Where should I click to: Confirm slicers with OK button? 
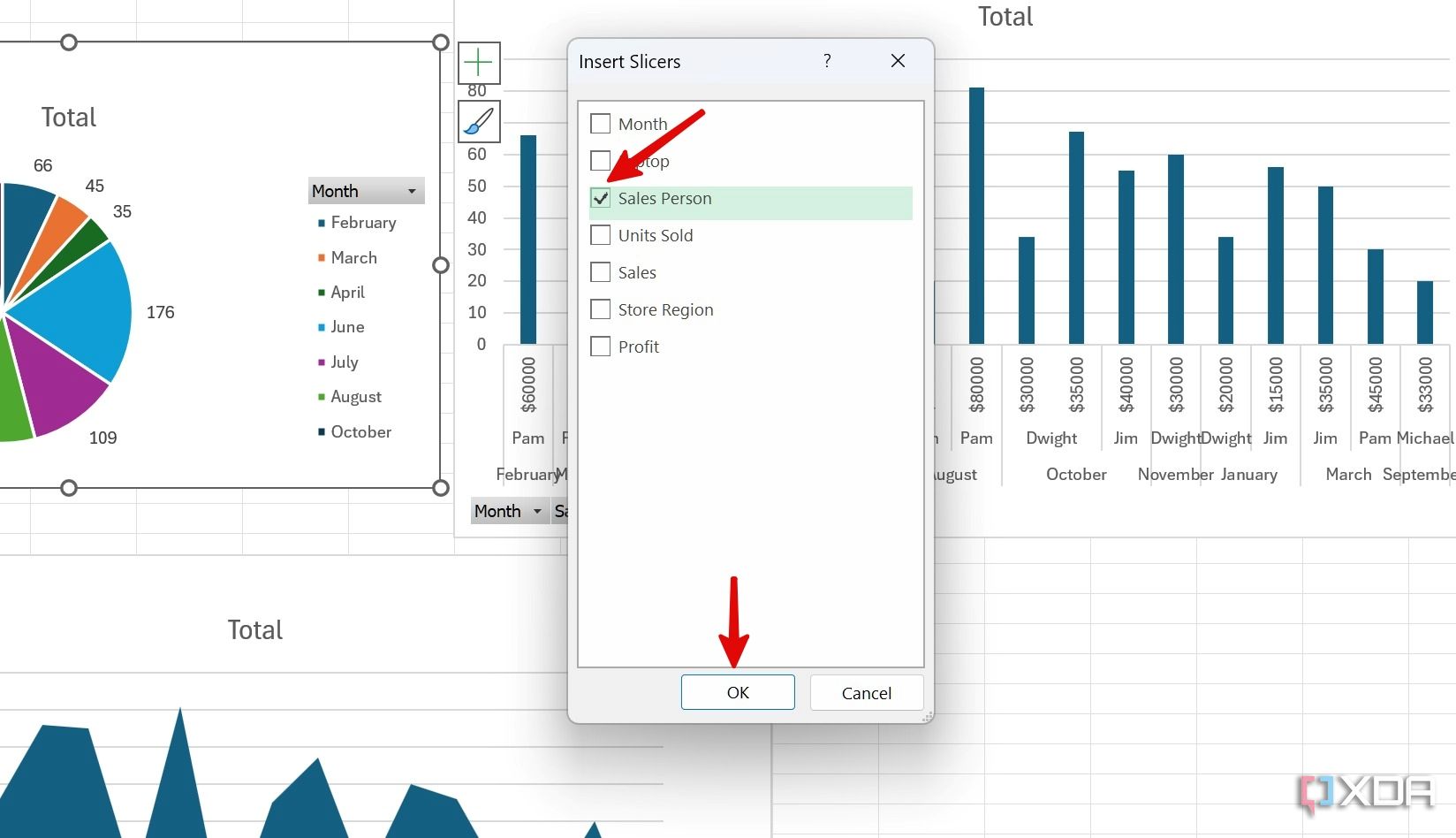738,692
